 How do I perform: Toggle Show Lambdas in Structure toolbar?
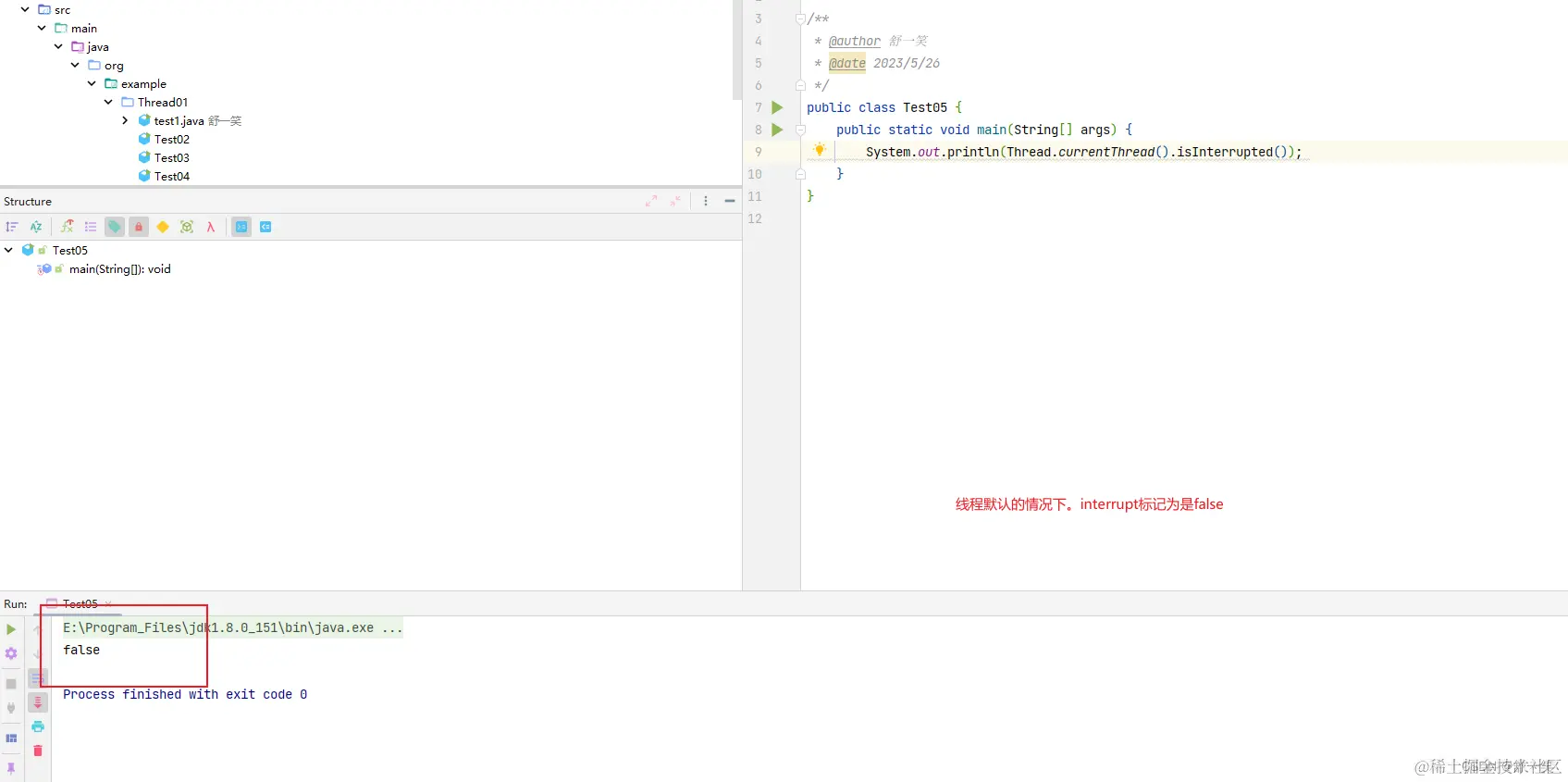(211, 227)
